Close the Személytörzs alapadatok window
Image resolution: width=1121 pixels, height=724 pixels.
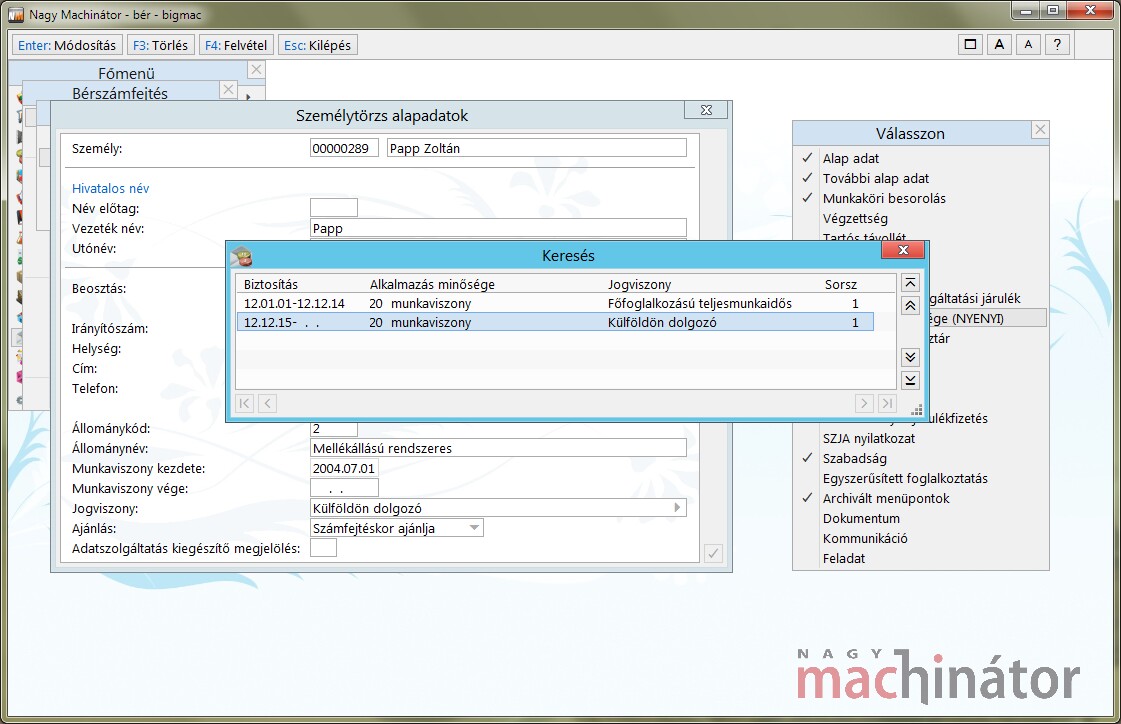[x=706, y=110]
